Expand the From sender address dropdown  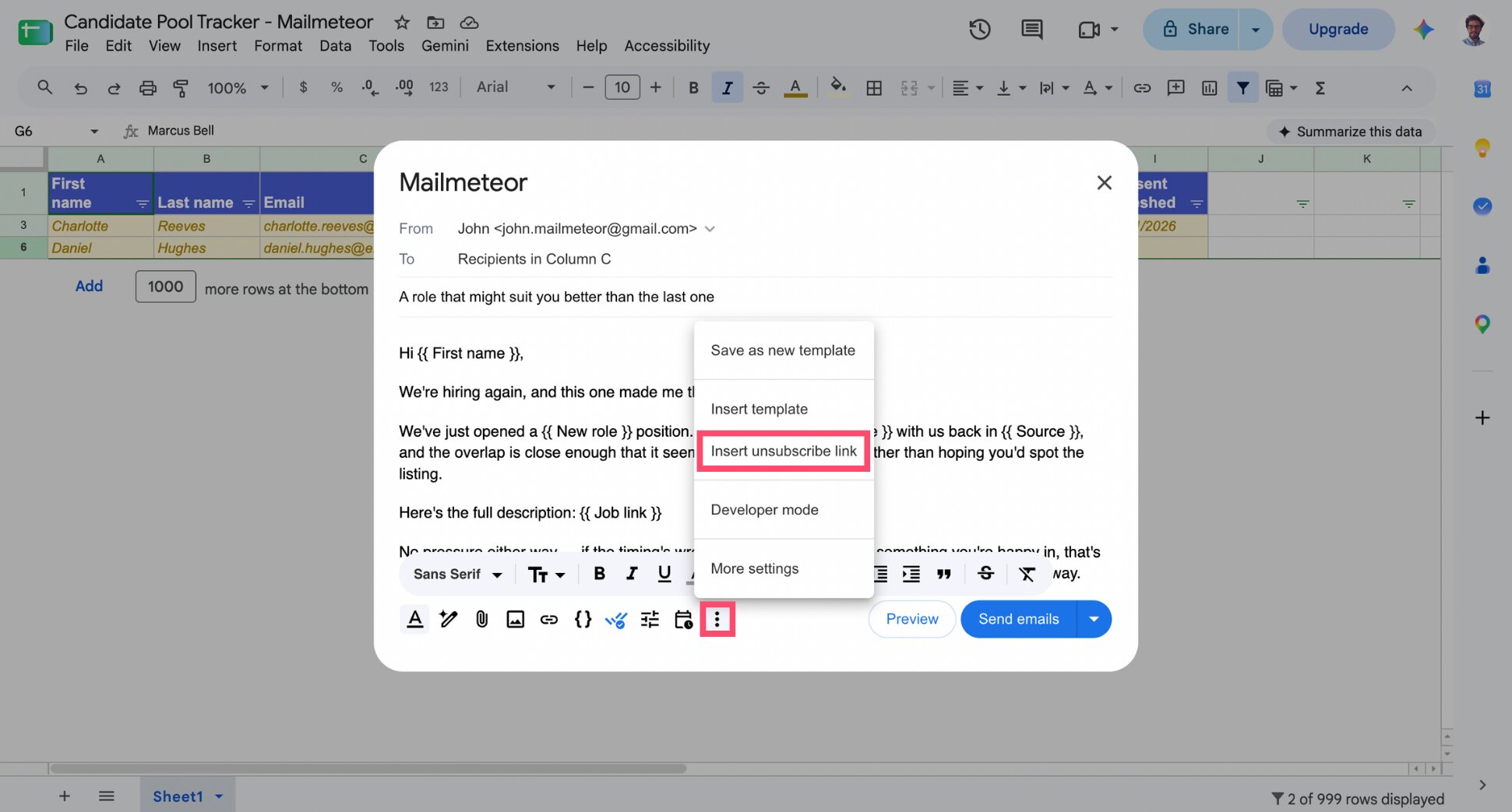710,229
